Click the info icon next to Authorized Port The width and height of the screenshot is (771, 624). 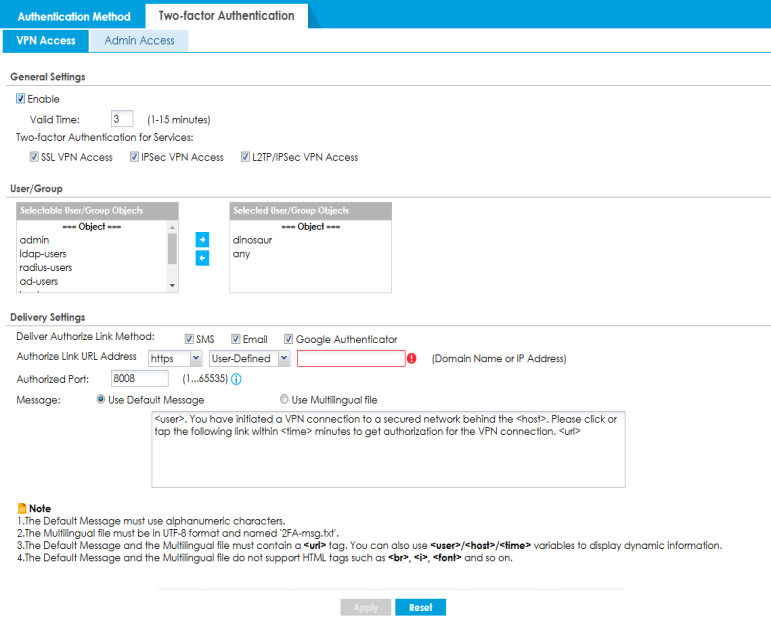click(236, 379)
